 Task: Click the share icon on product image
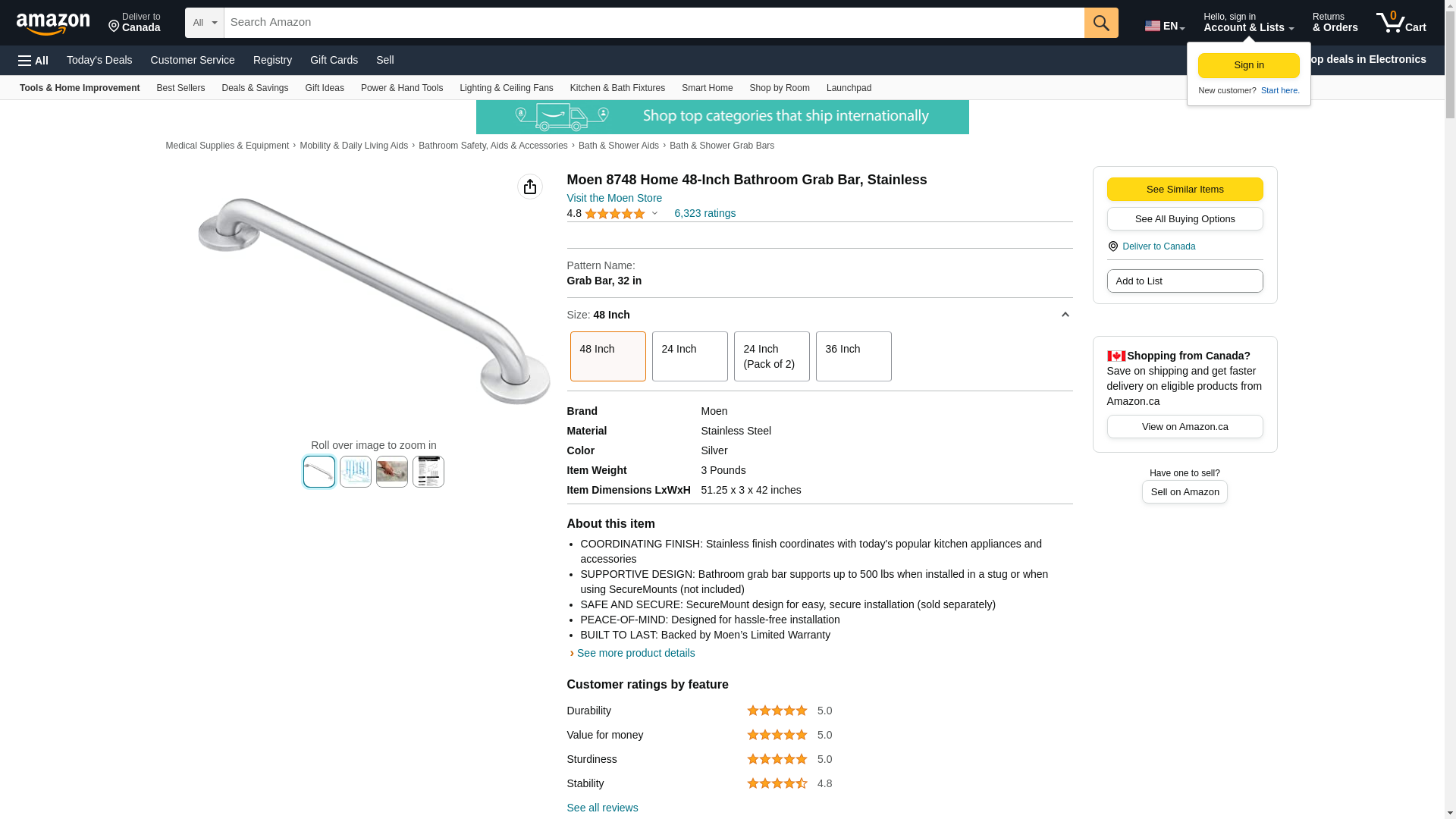click(530, 187)
